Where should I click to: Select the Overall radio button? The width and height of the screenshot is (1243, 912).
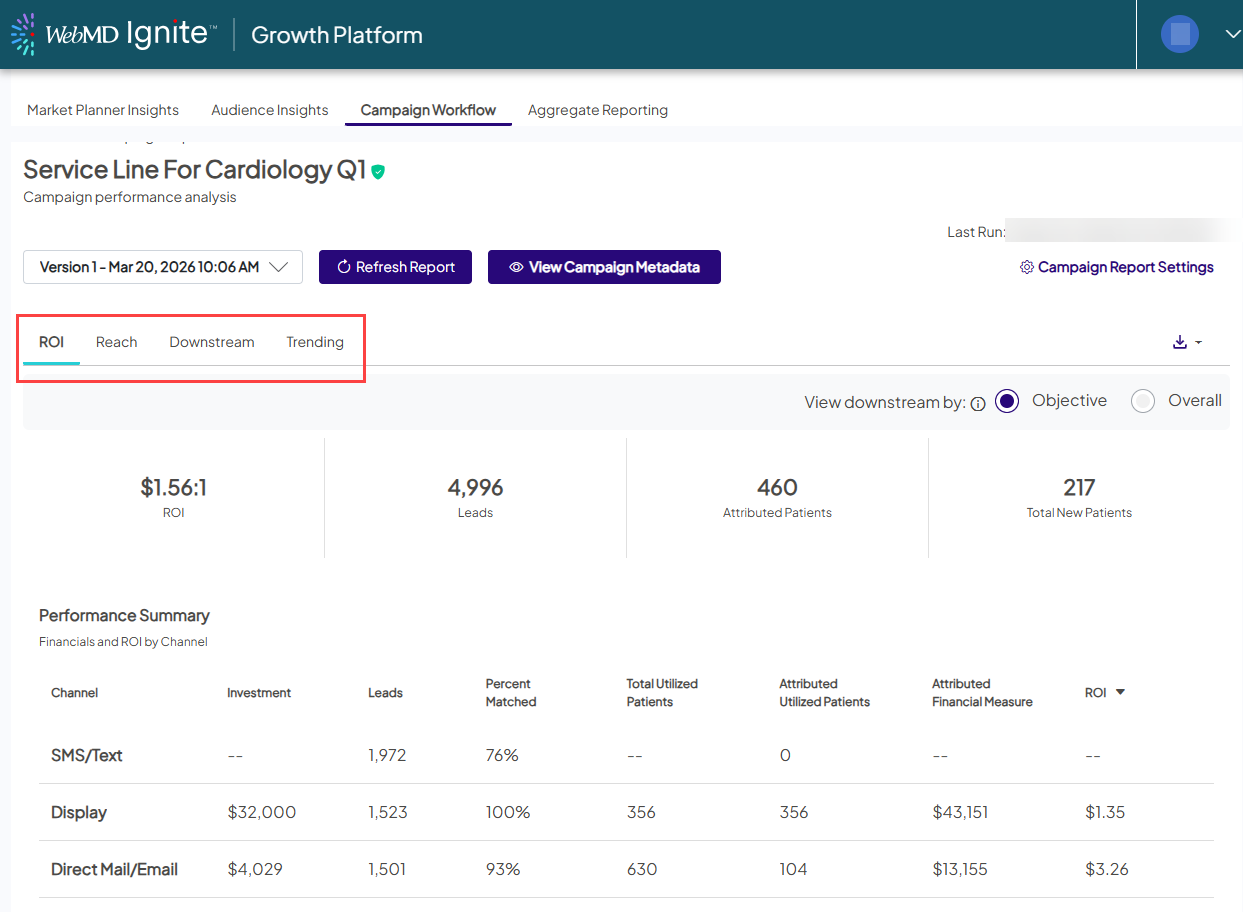pos(1143,401)
